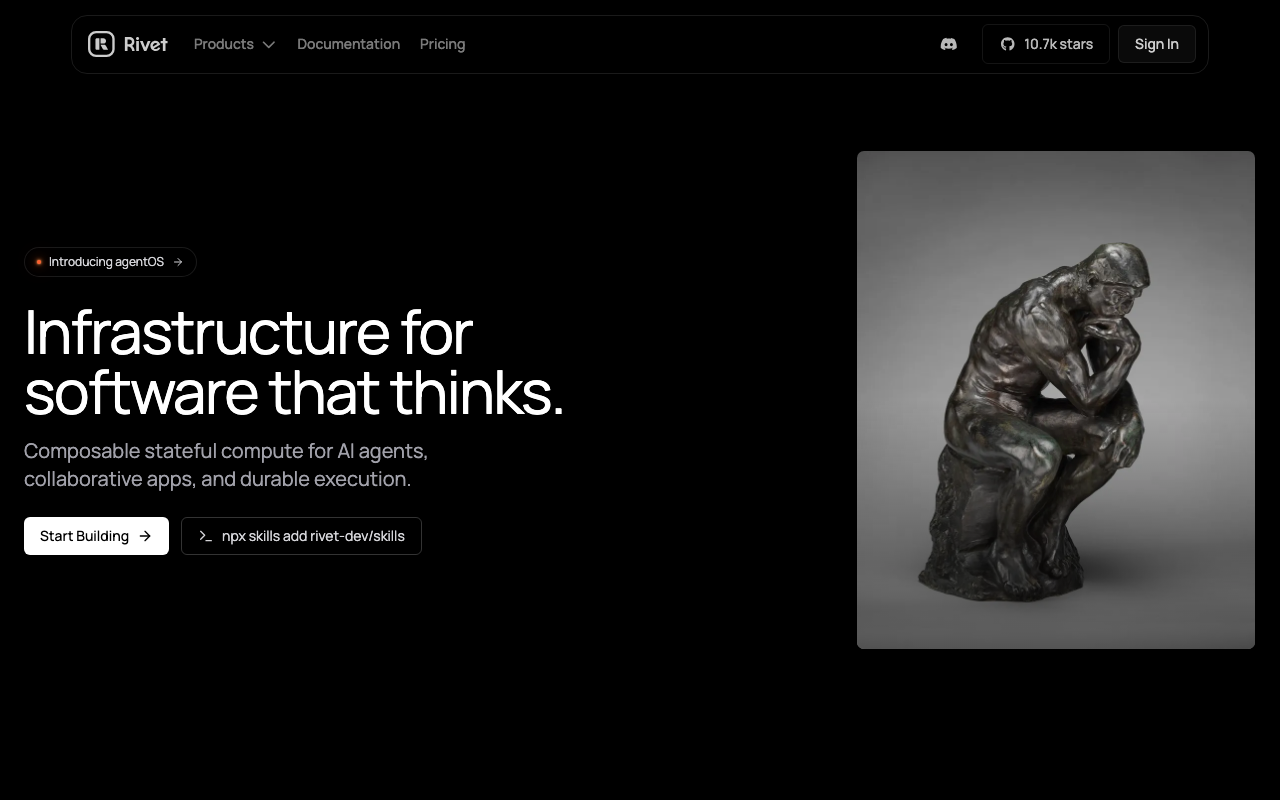Click the Infrastructure for software headline

[294, 362]
